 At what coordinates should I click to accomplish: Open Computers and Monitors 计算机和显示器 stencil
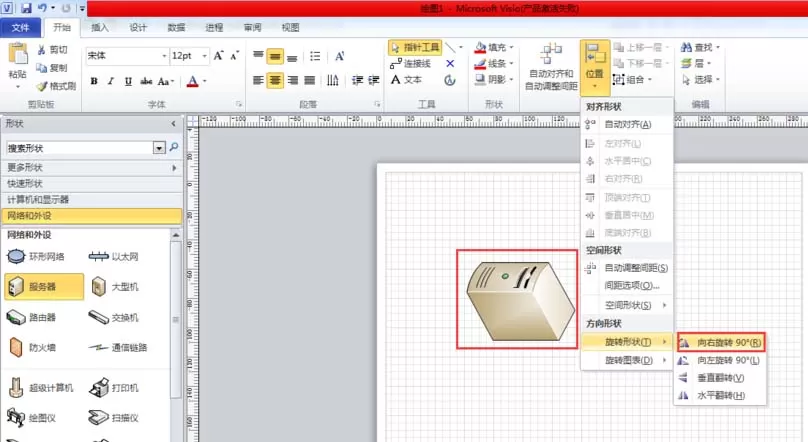coord(92,199)
